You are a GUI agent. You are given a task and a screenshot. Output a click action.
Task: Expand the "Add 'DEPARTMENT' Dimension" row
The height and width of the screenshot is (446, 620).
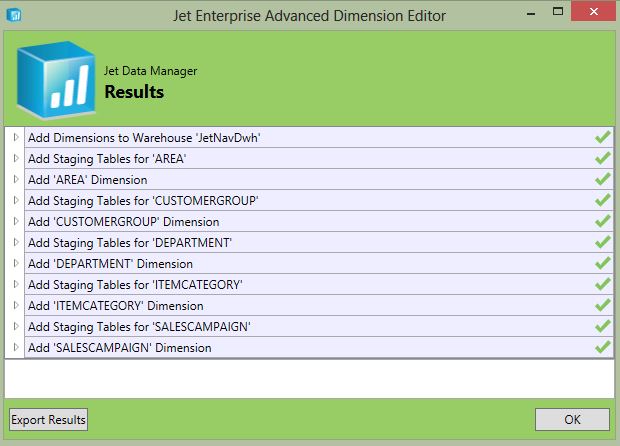click(x=16, y=263)
